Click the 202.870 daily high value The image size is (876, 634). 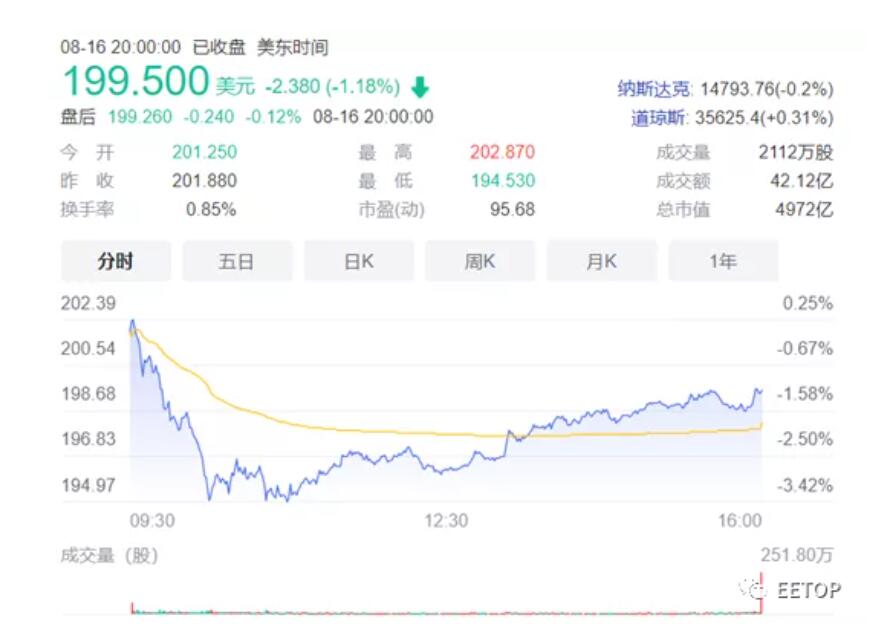point(502,152)
